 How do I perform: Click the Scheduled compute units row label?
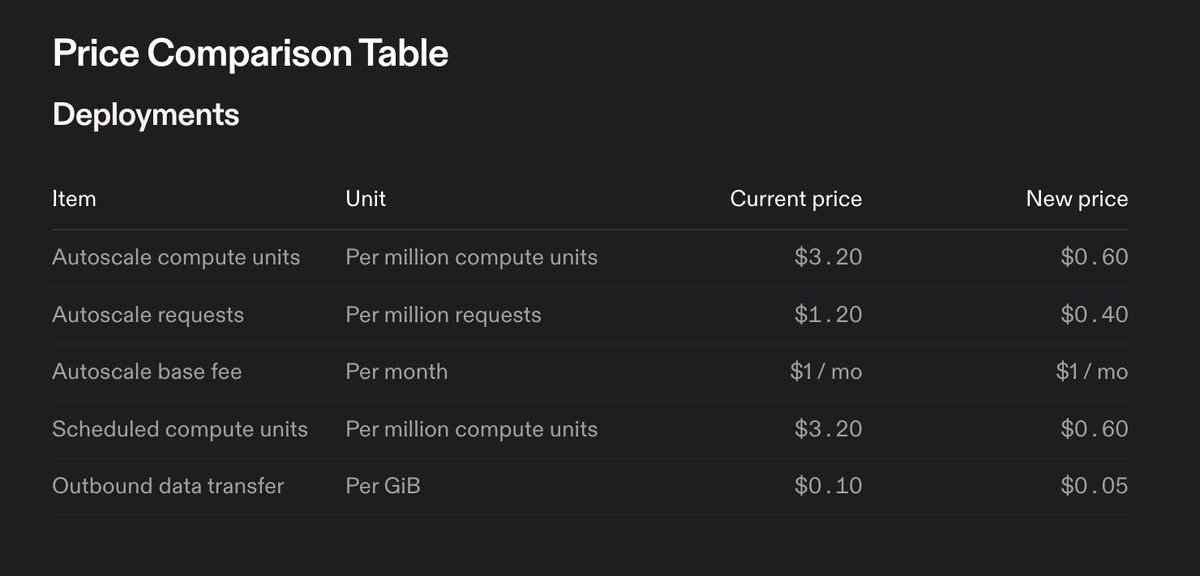pos(180,429)
